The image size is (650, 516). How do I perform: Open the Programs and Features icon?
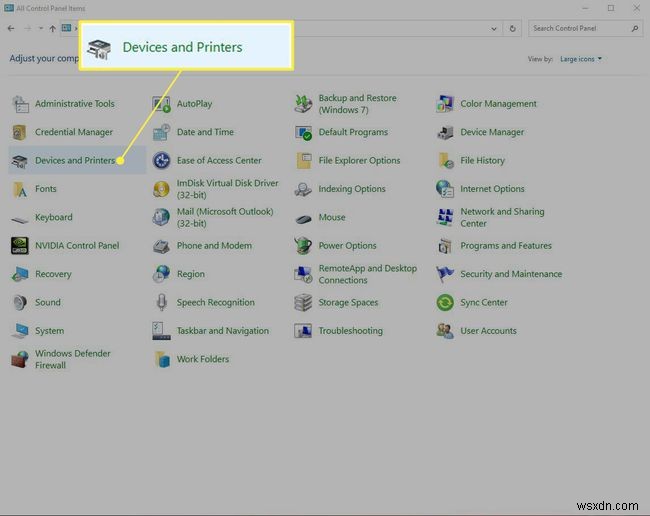tap(445, 246)
